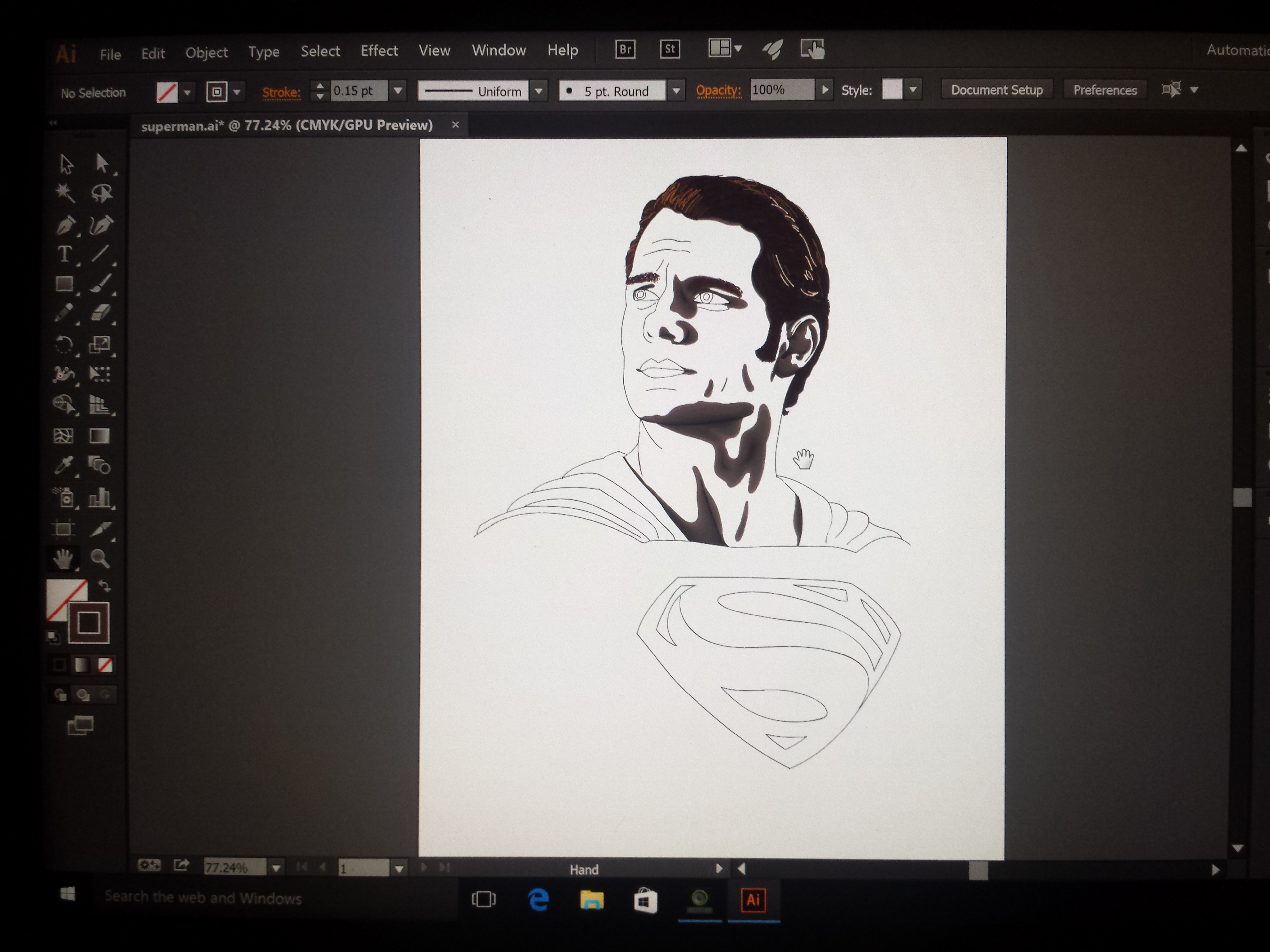Select the Zoom magnifier tool
Viewport: 1270px width, 952px height.
(100, 558)
